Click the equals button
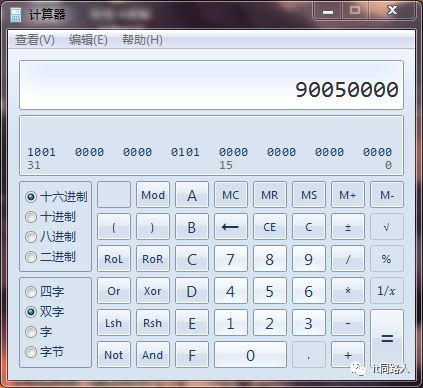 pos(387,339)
